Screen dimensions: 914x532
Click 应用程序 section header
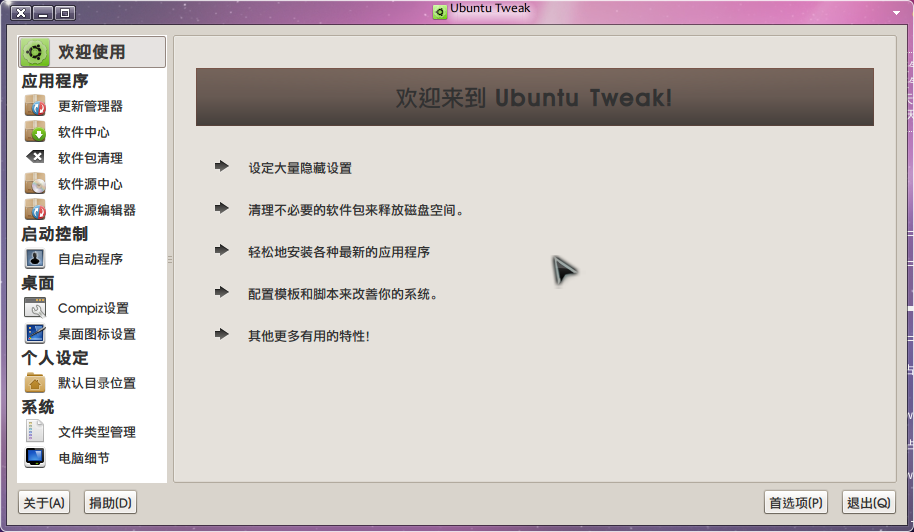(x=55, y=81)
